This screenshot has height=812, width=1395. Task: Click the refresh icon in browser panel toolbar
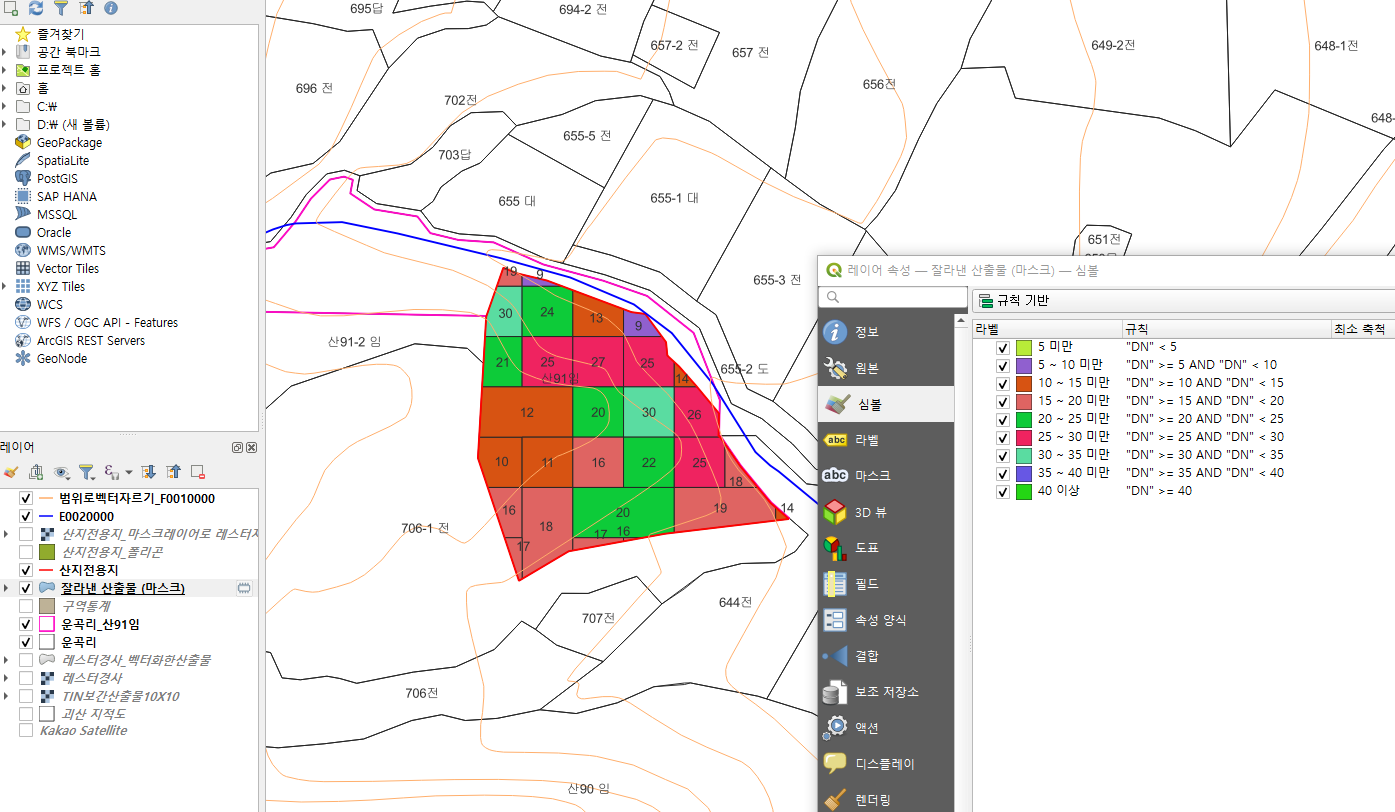[x=36, y=8]
